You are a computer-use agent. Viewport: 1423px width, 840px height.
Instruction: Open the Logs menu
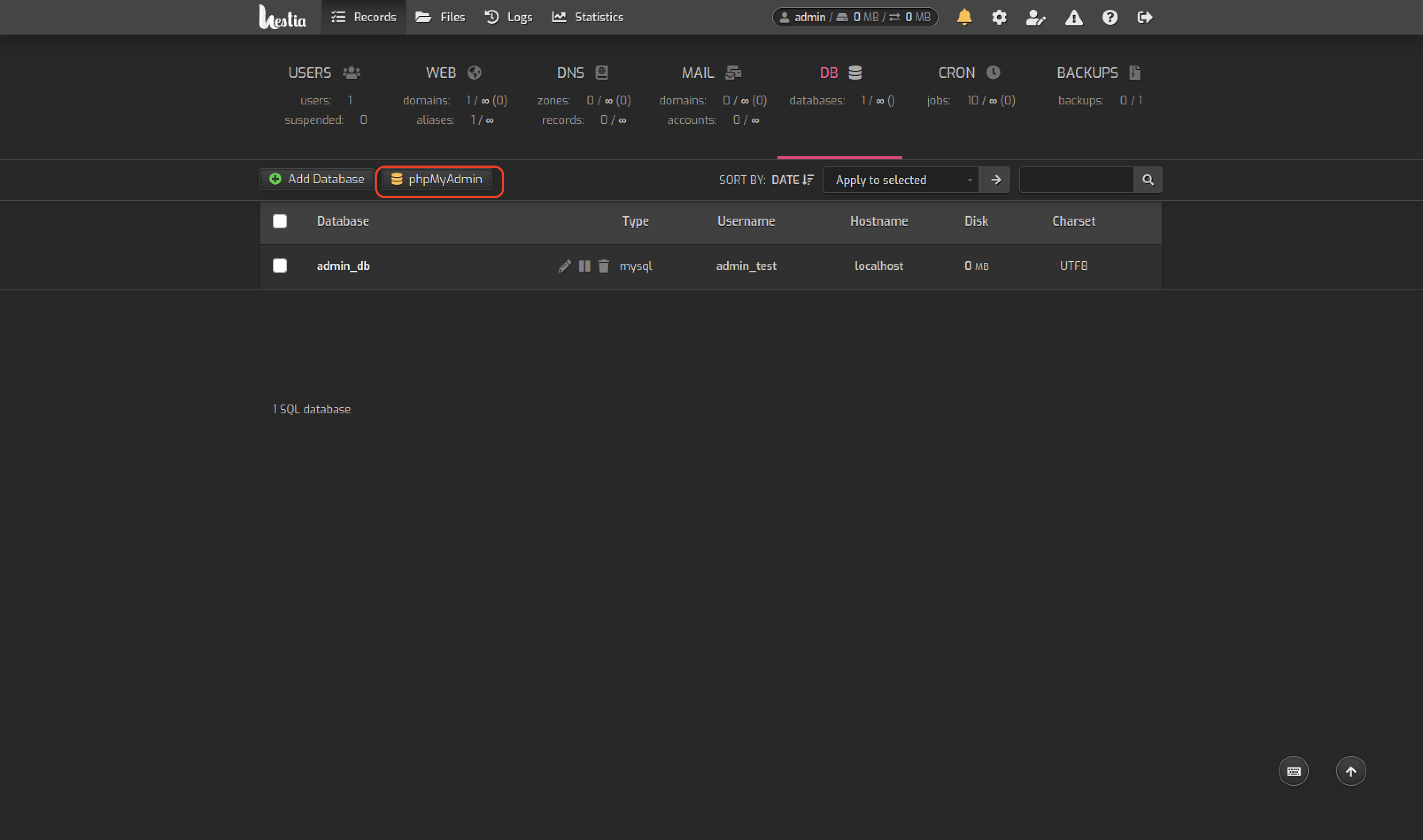(x=508, y=17)
